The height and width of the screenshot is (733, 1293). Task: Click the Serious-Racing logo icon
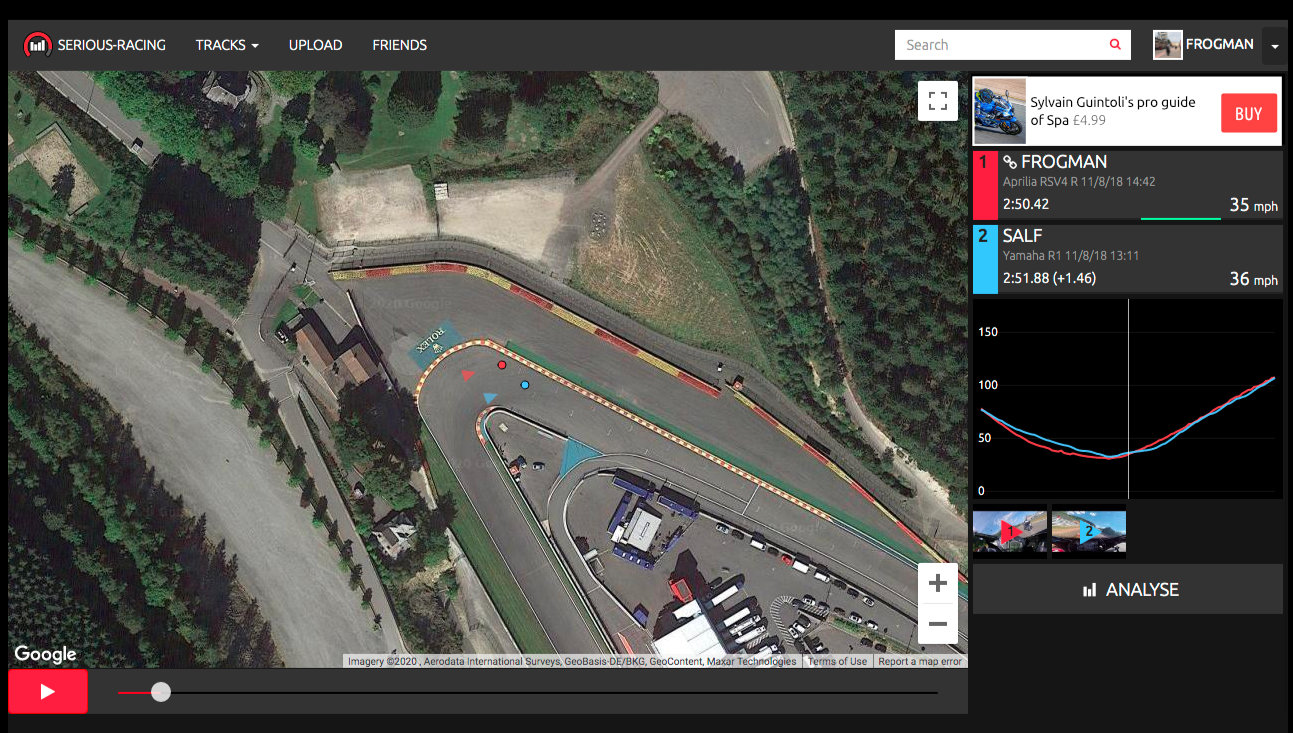[38, 45]
